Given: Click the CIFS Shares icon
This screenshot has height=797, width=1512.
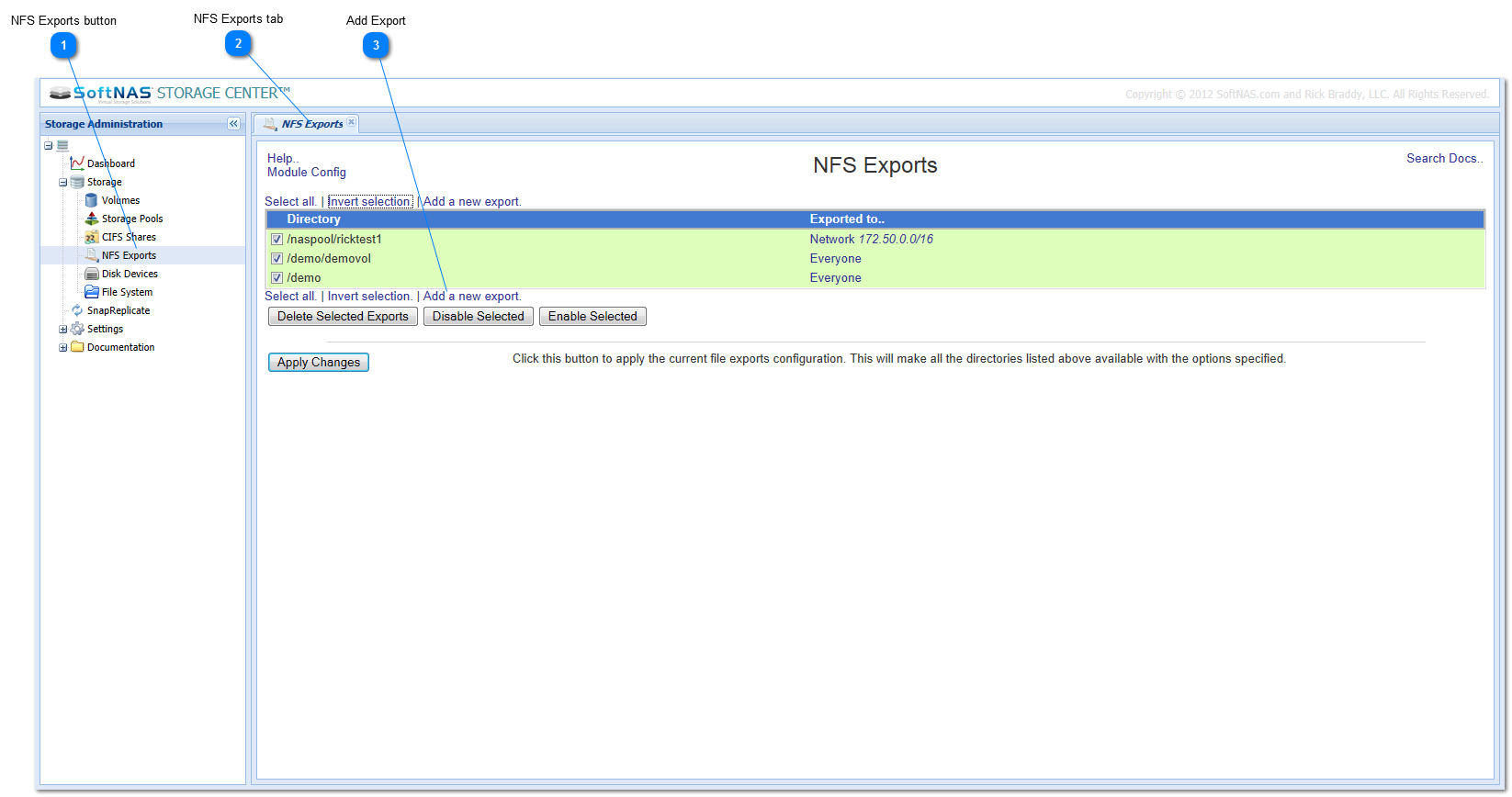Looking at the screenshot, I should [x=91, y=237].
